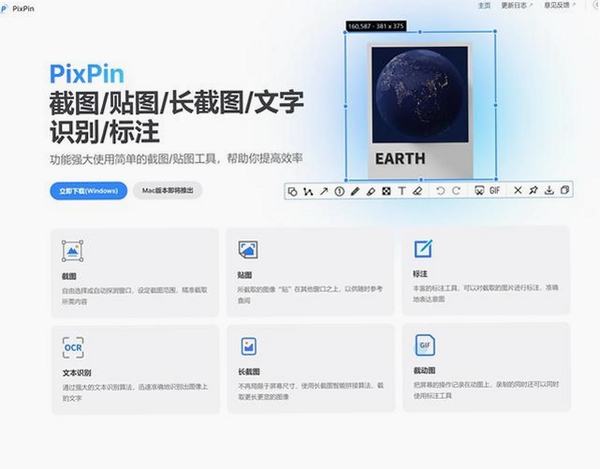Click the 截动图 card title

tap(424, 370)
